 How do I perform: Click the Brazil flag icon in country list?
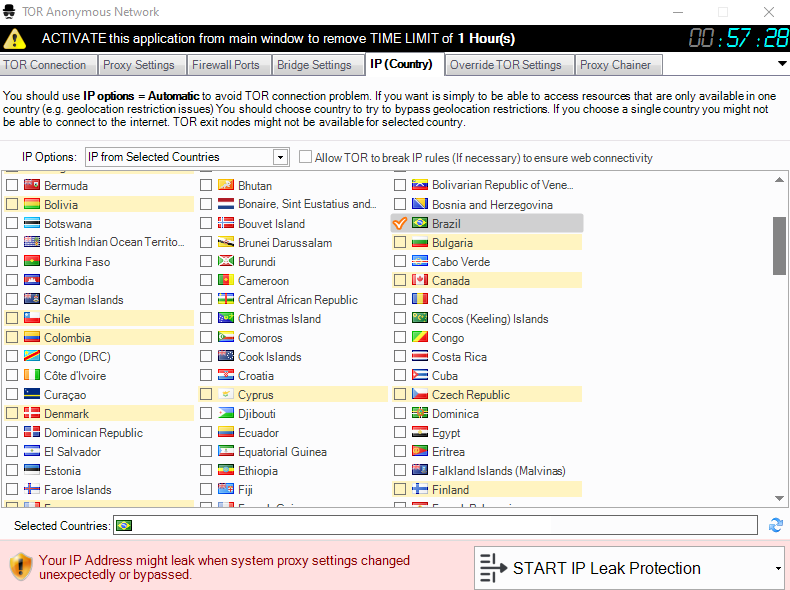coord(420,223)
